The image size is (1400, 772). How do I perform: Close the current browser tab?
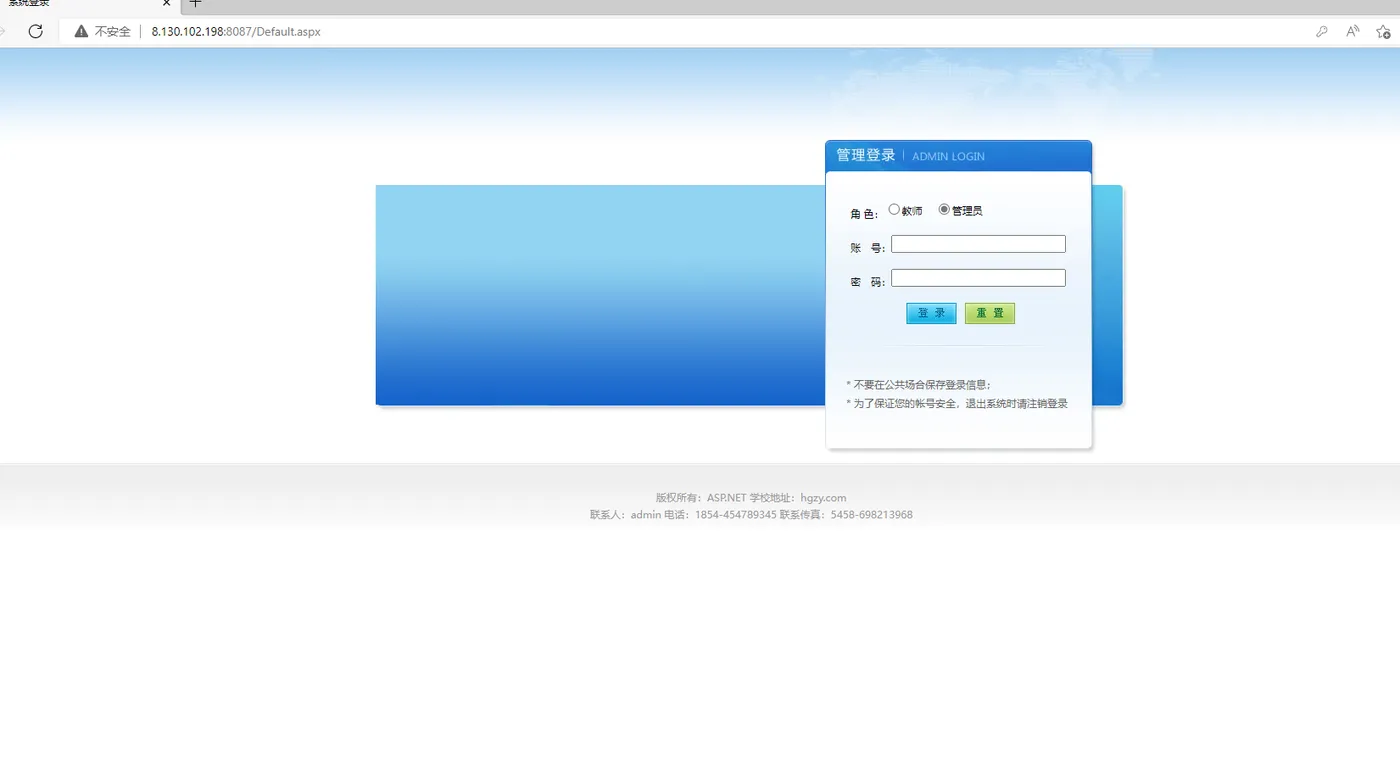167,3
